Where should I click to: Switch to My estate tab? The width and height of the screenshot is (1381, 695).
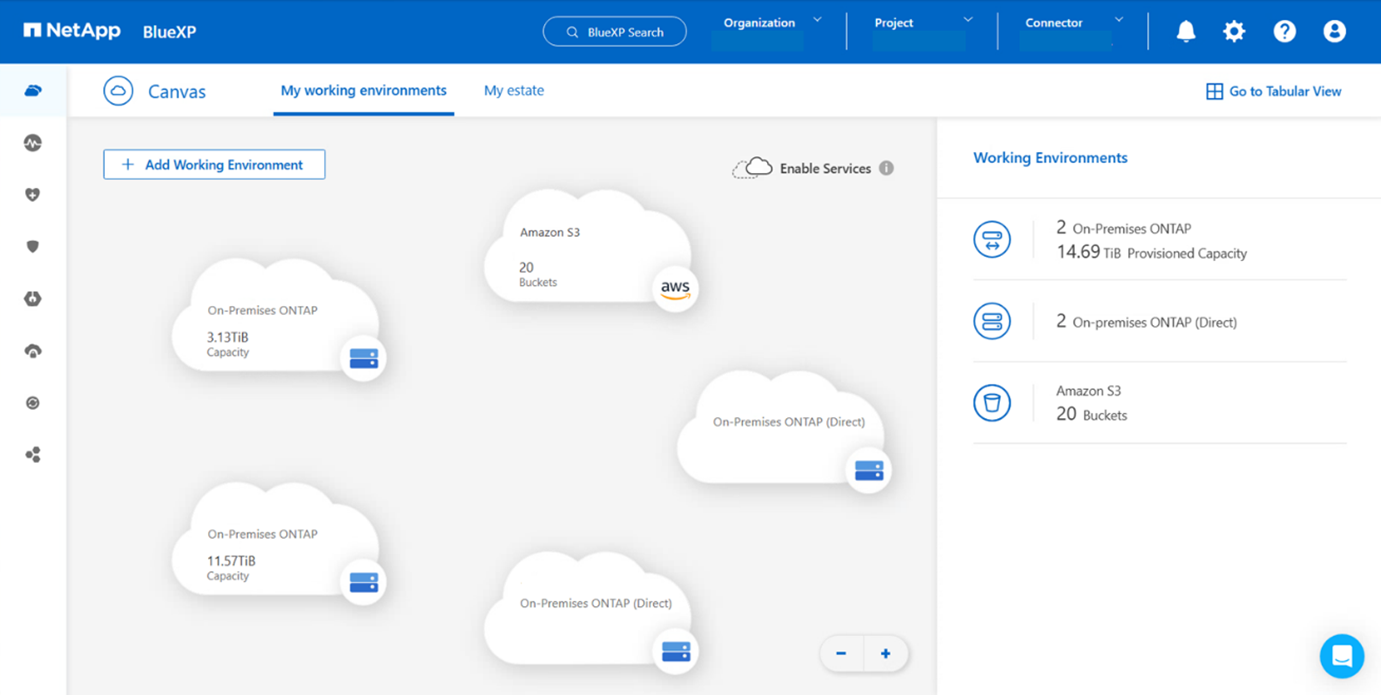514,90
